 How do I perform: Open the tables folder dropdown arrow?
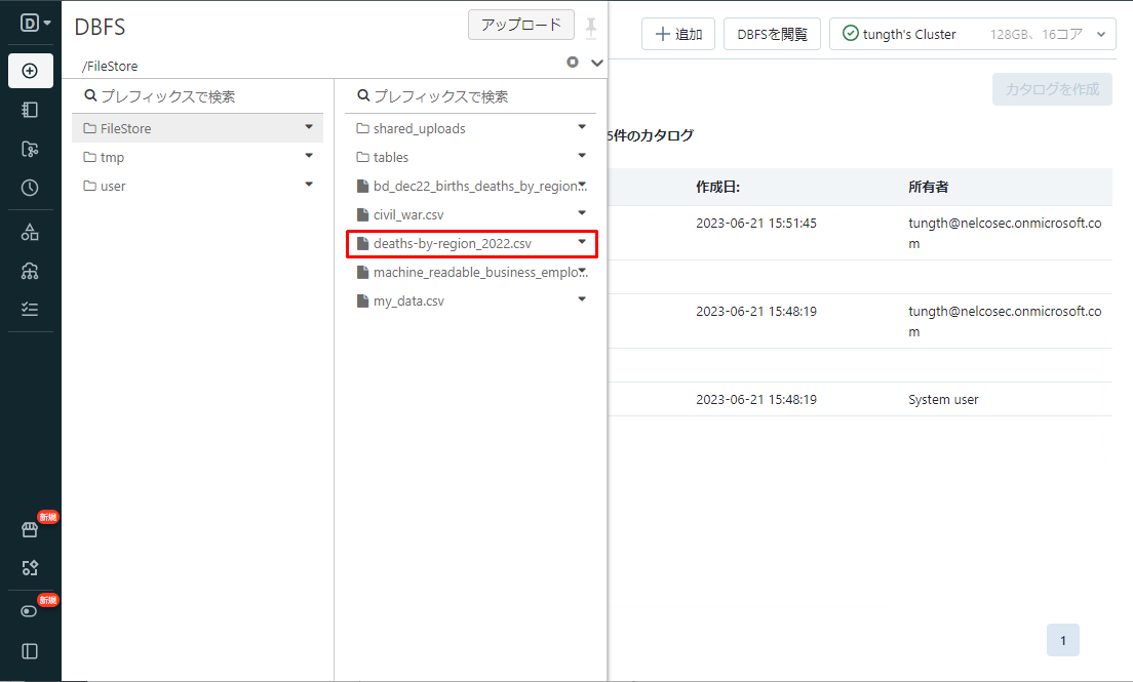click(x=582, y=155)
